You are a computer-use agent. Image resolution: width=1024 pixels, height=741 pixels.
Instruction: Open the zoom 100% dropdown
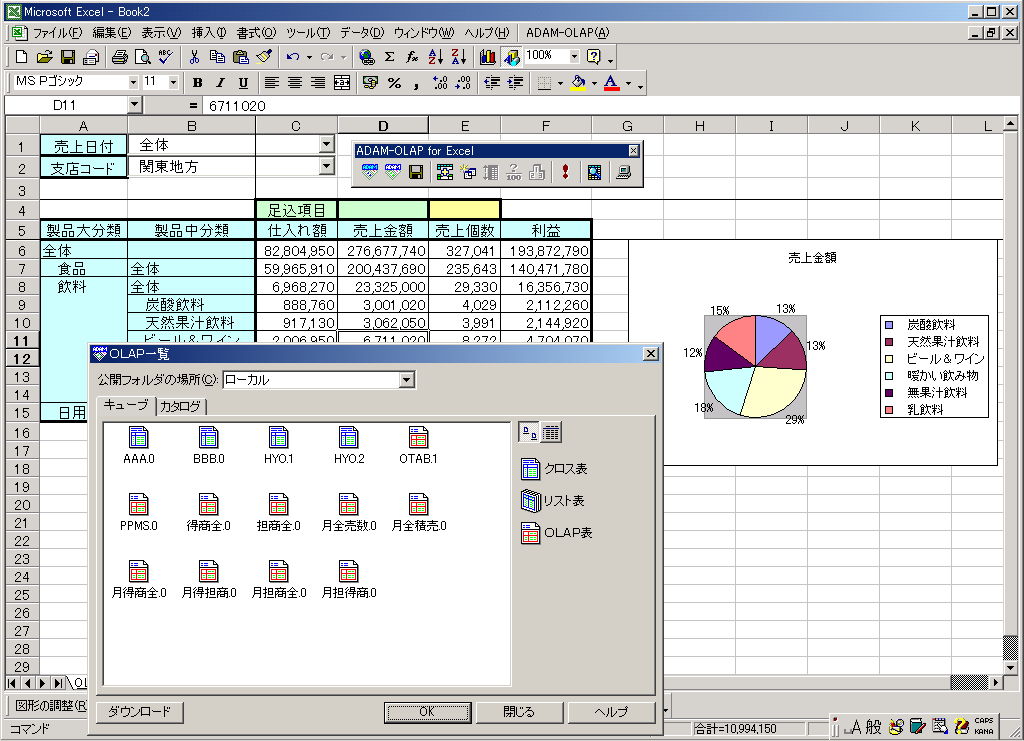coord(575,57)
